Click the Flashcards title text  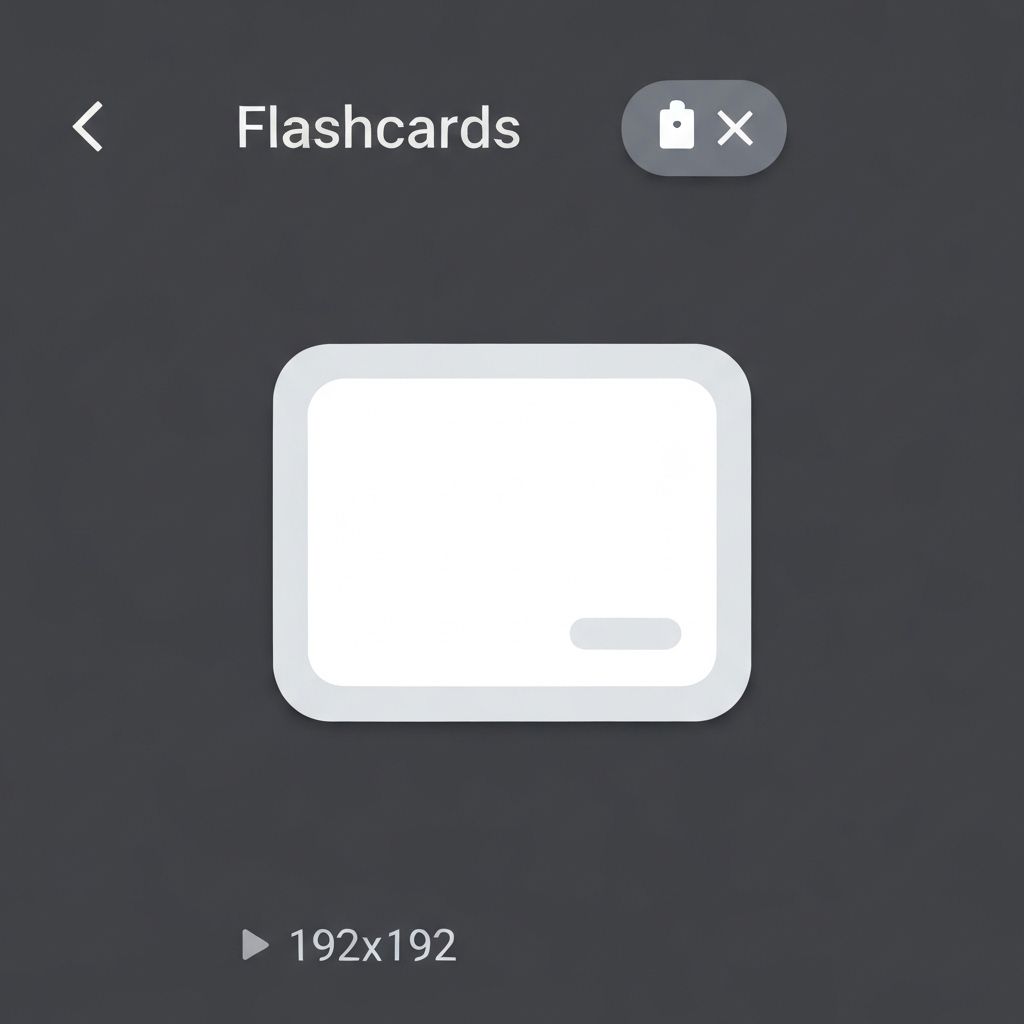click(378, 127)
